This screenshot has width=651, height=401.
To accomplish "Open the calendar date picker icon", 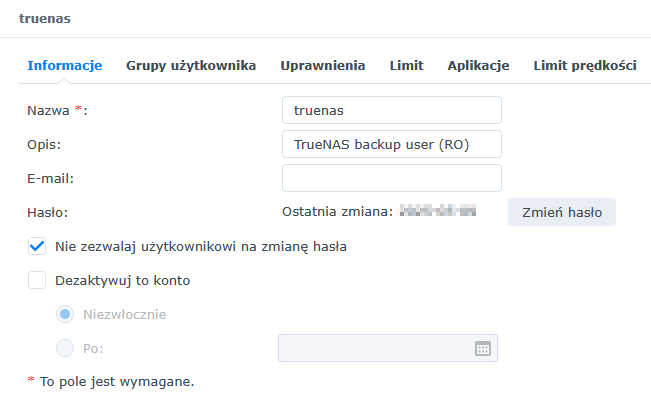I will click(x=482, y=348).
